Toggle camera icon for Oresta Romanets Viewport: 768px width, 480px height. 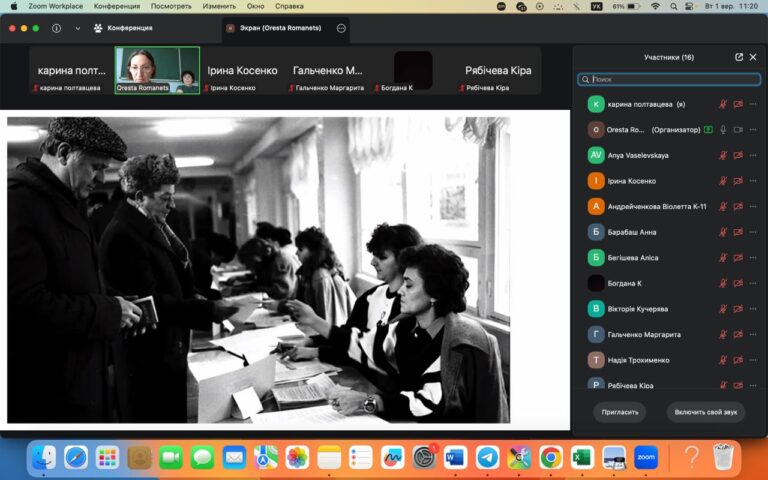click(x=738, y=130)
